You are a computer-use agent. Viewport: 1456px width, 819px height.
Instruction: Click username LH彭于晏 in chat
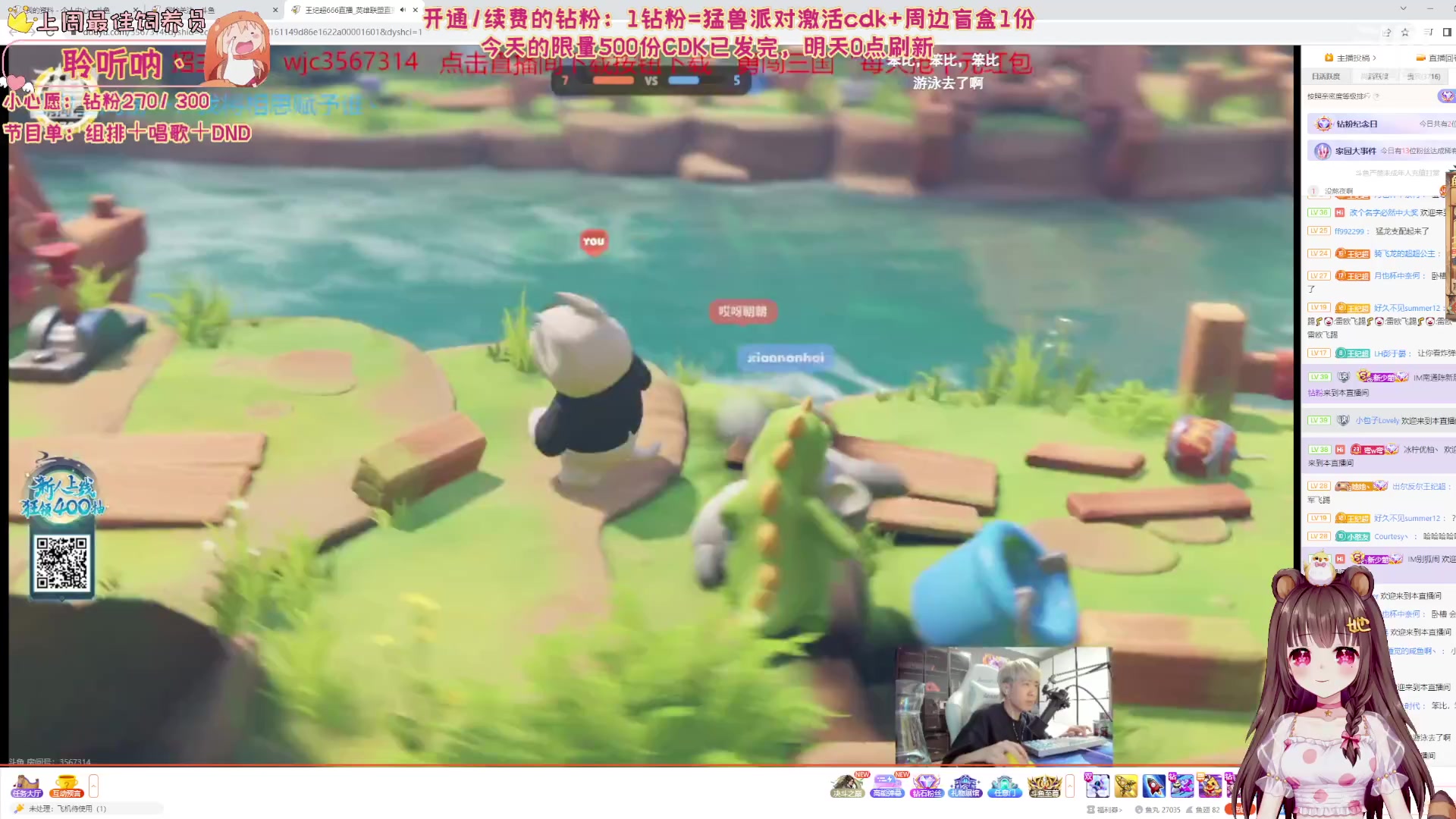1390,353
